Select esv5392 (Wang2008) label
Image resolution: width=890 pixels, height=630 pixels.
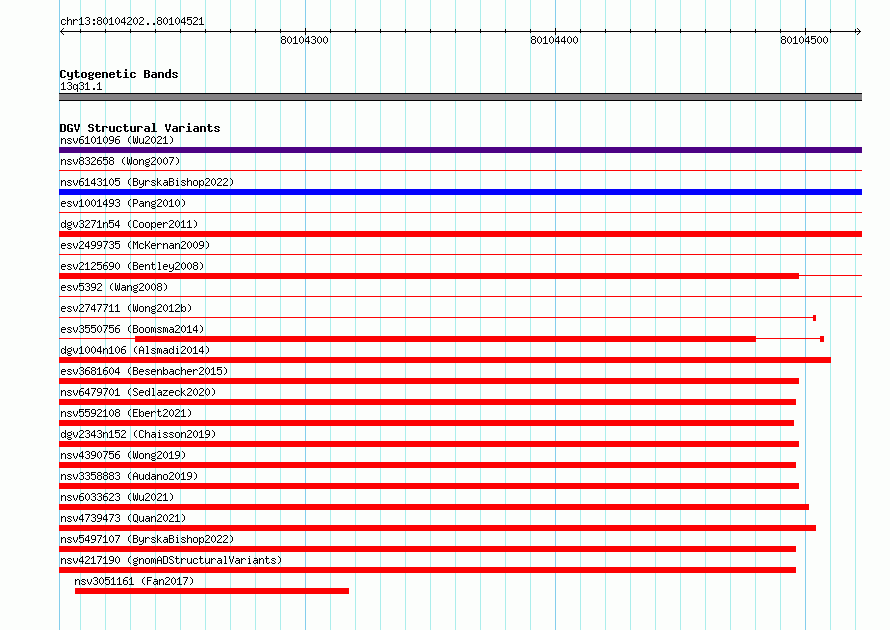pyautogui.click(x=114, y=287)
